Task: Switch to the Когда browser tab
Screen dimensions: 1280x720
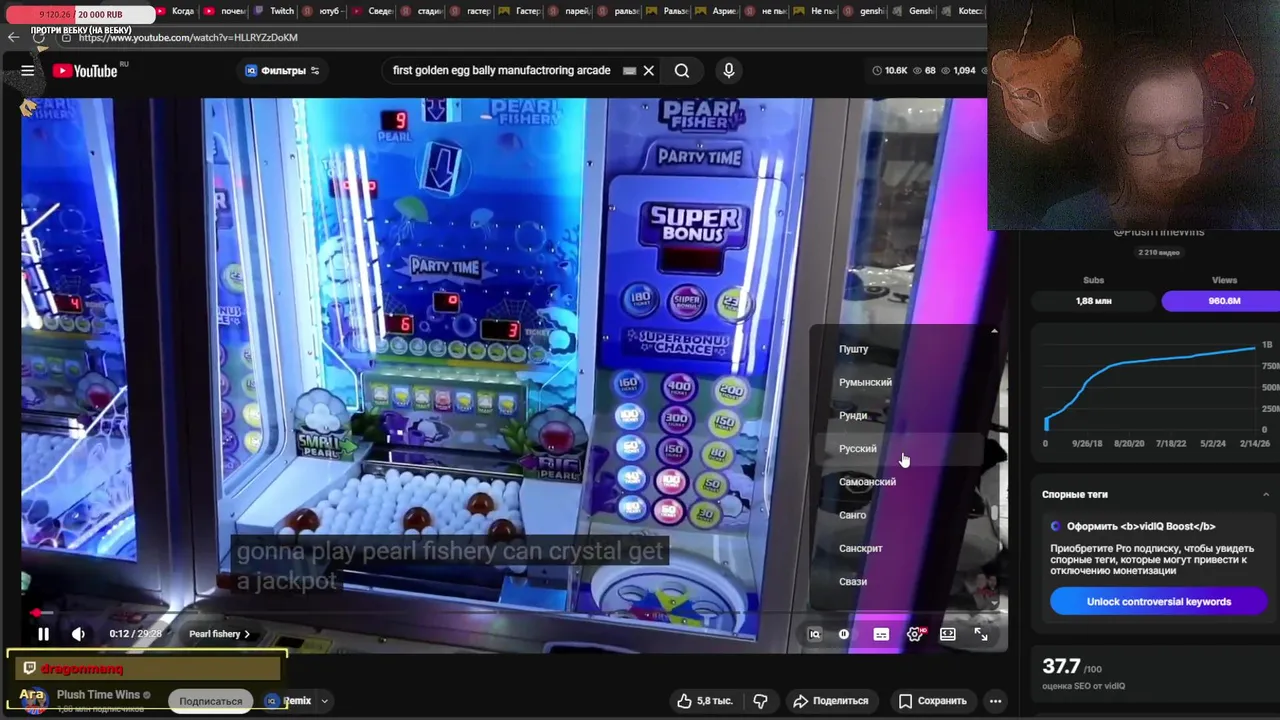Action: (176, 11)
